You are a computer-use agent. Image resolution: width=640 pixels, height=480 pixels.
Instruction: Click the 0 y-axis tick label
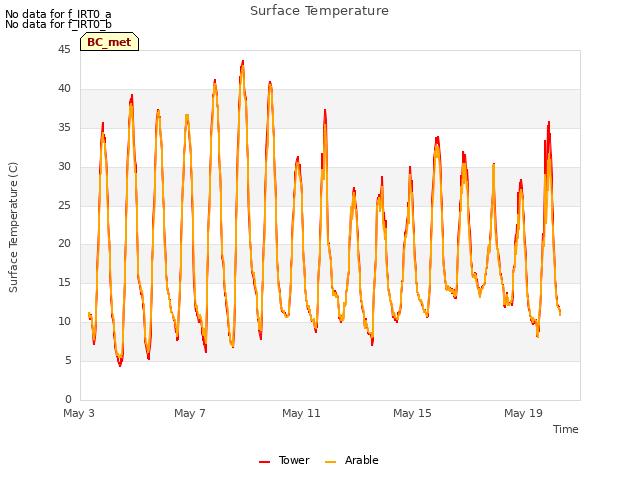68,399
